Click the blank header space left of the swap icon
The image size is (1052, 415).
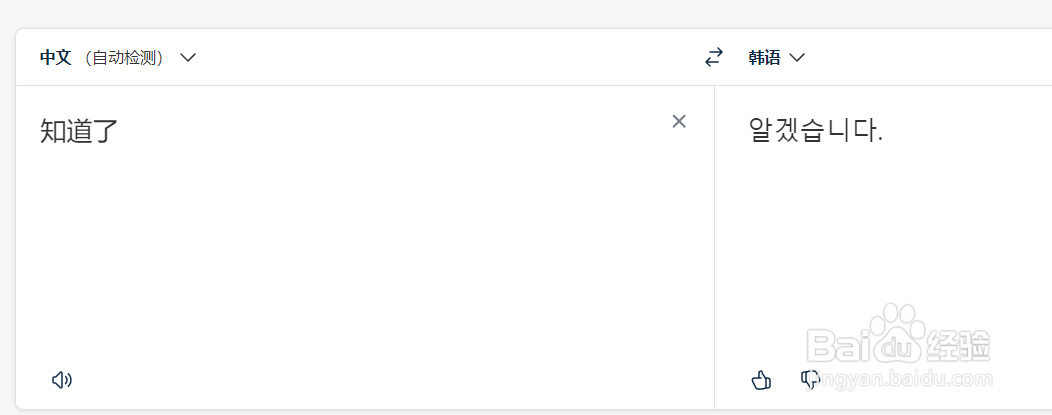pyautogui.click(x=450, y=58)
